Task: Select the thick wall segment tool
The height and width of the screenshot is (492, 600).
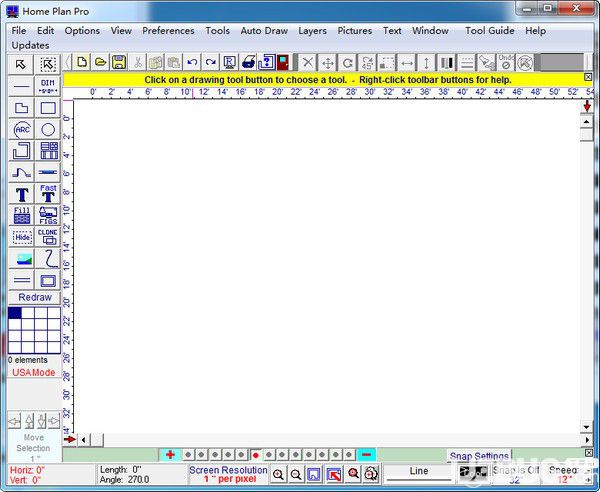Action: (48, 173)
